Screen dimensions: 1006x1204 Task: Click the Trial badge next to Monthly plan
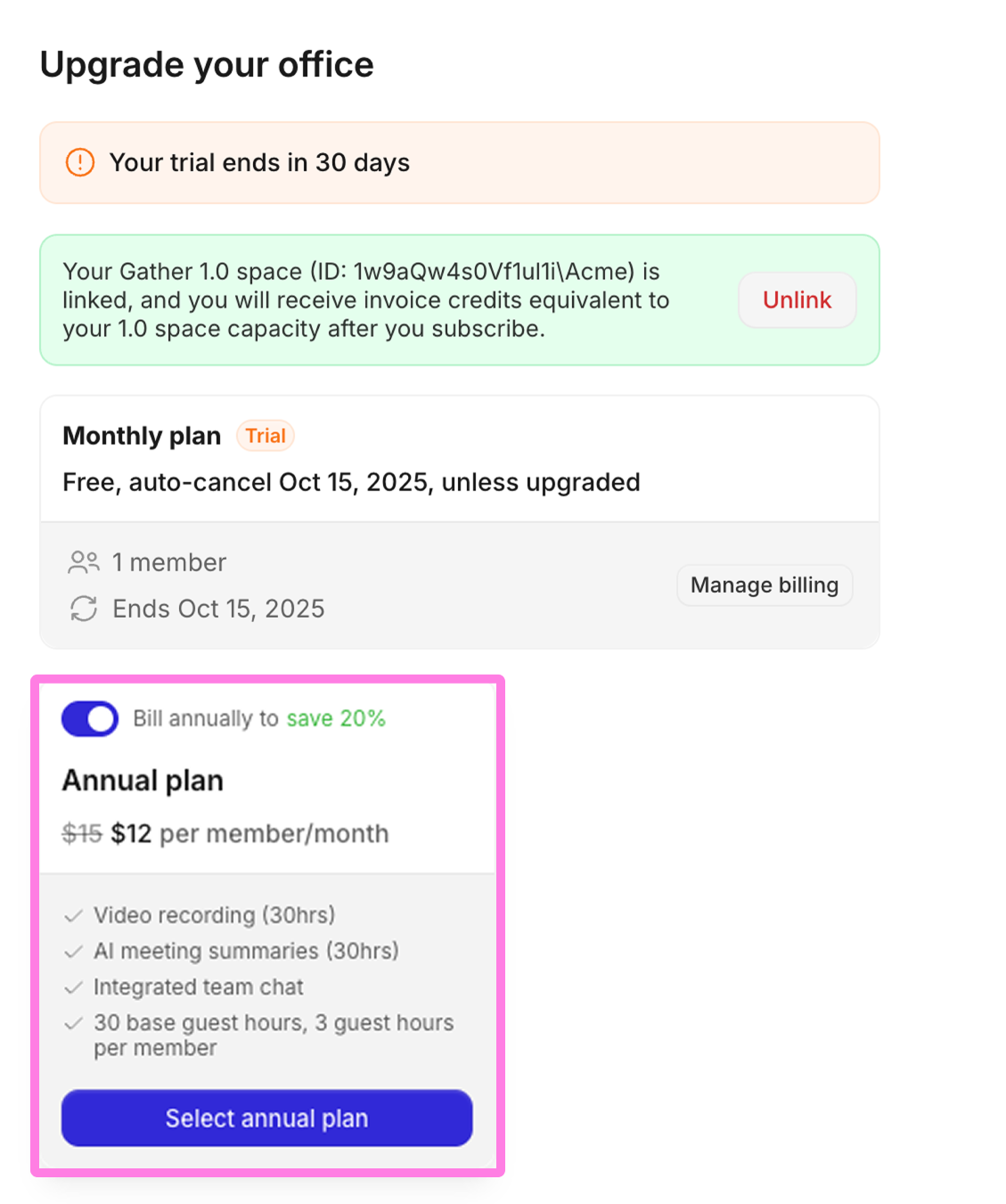265,436
